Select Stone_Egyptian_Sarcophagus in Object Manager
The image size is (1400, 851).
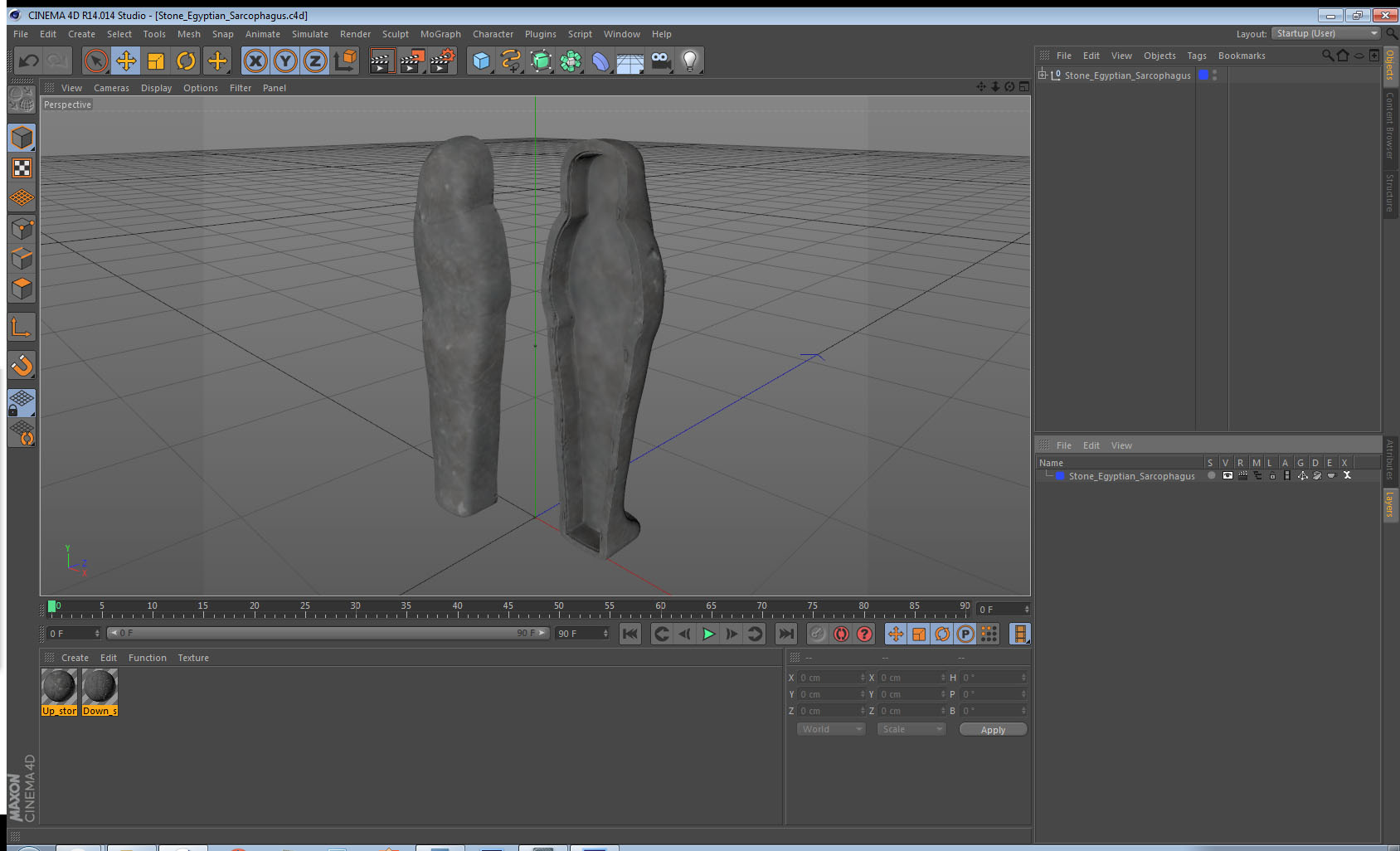point(1128,75)
